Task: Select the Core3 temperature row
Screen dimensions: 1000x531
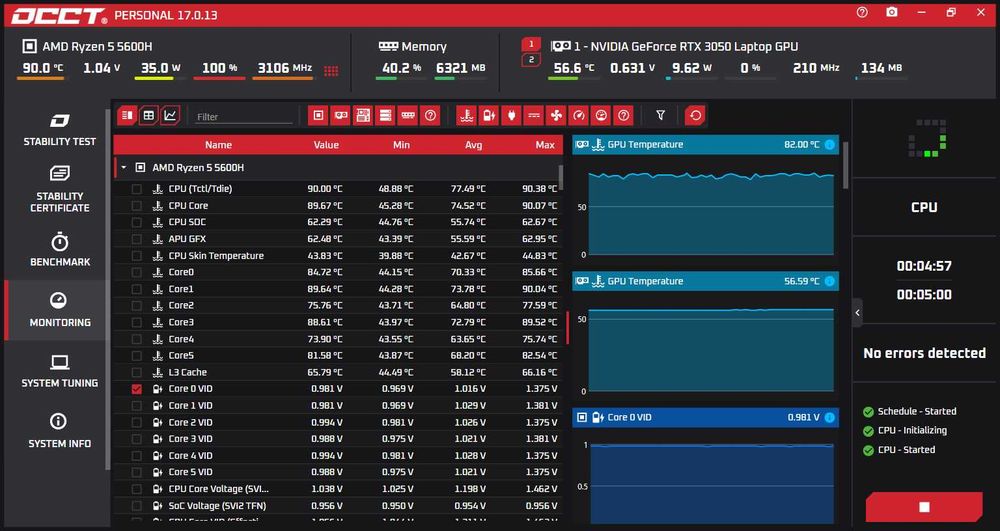Action: click(338, 323)
